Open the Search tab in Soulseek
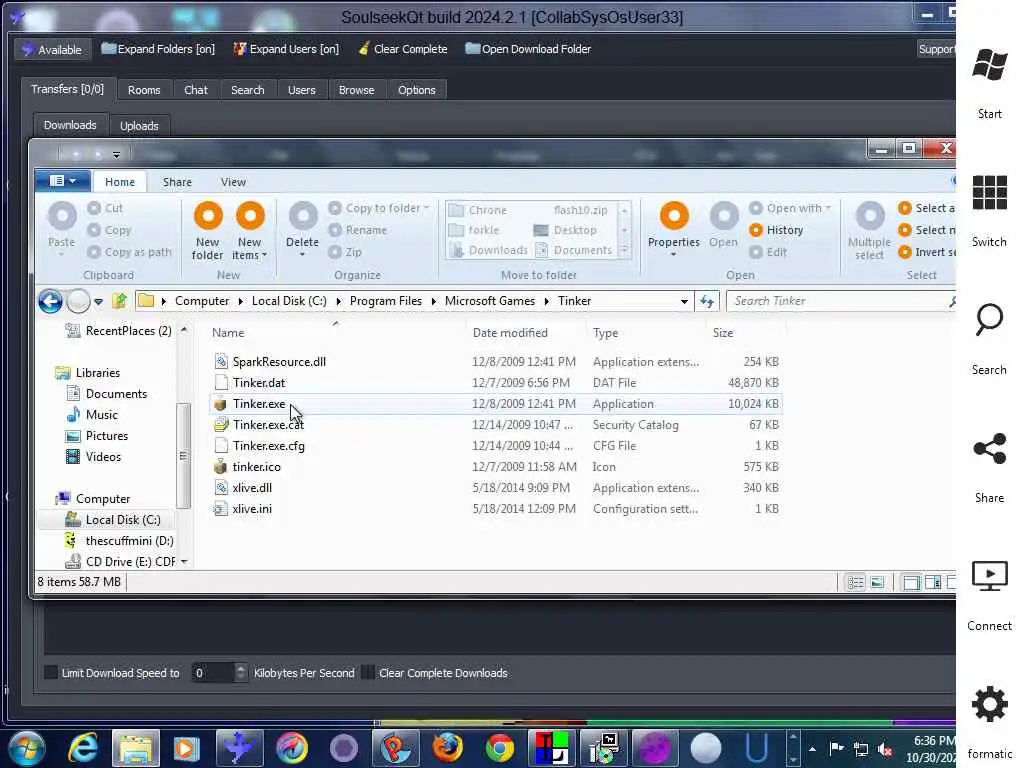 tap(248, 90)
